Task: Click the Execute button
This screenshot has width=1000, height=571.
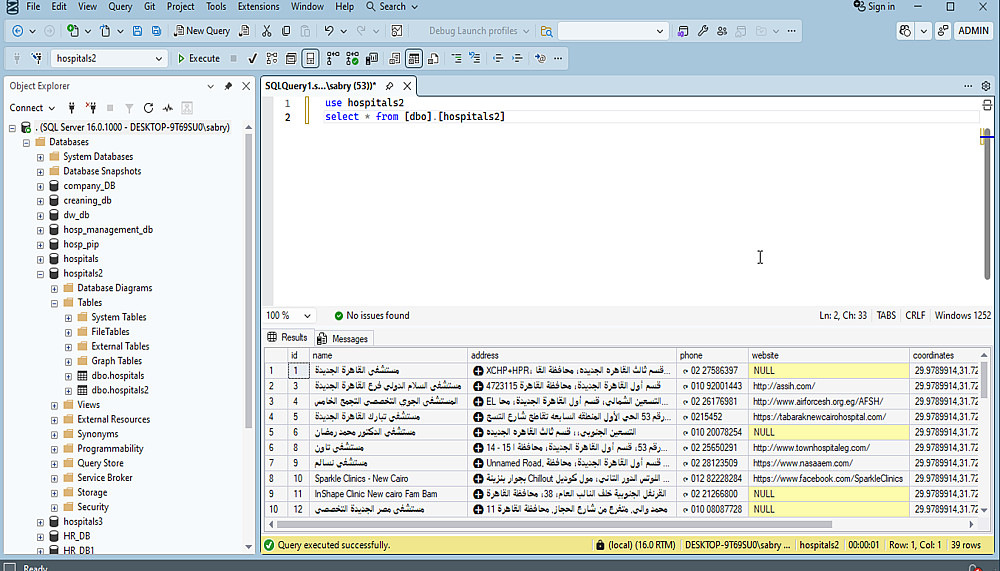Action: point(198,59)
